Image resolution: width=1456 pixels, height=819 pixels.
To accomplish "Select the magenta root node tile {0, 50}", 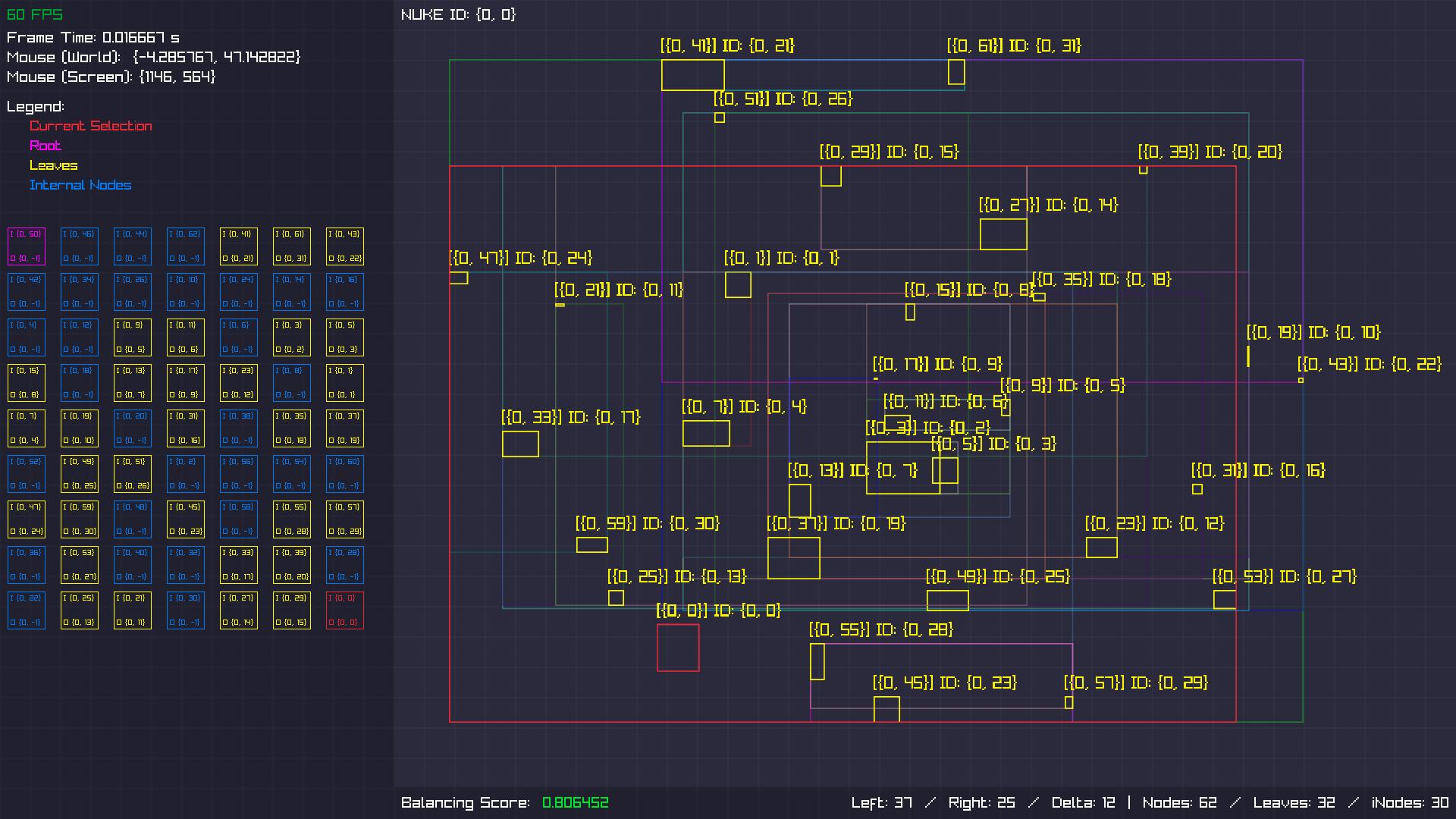I will (27, 246).
